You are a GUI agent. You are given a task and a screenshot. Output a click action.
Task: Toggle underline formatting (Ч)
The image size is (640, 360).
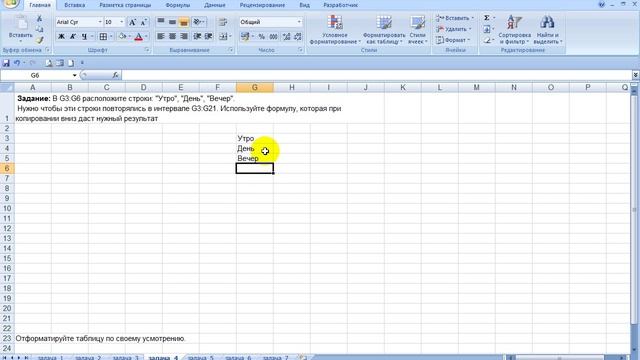click(84, 37)
